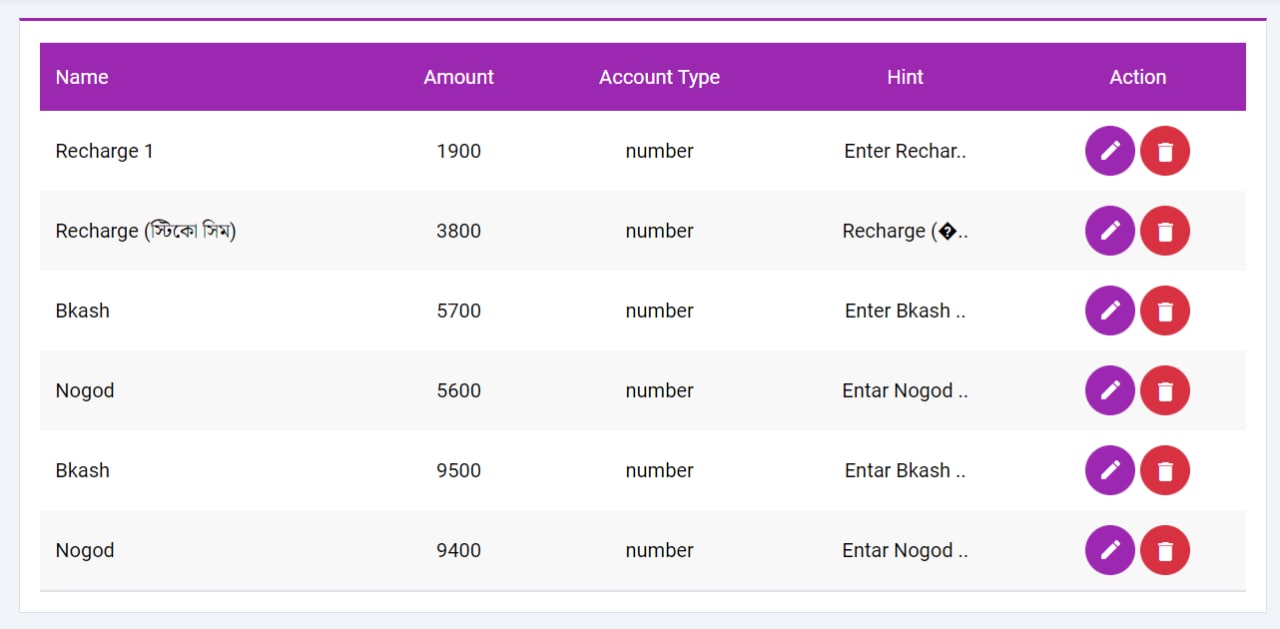Edit the Nogod 5600 entry
This screenshot has width=1280, height=629.
1110,391
